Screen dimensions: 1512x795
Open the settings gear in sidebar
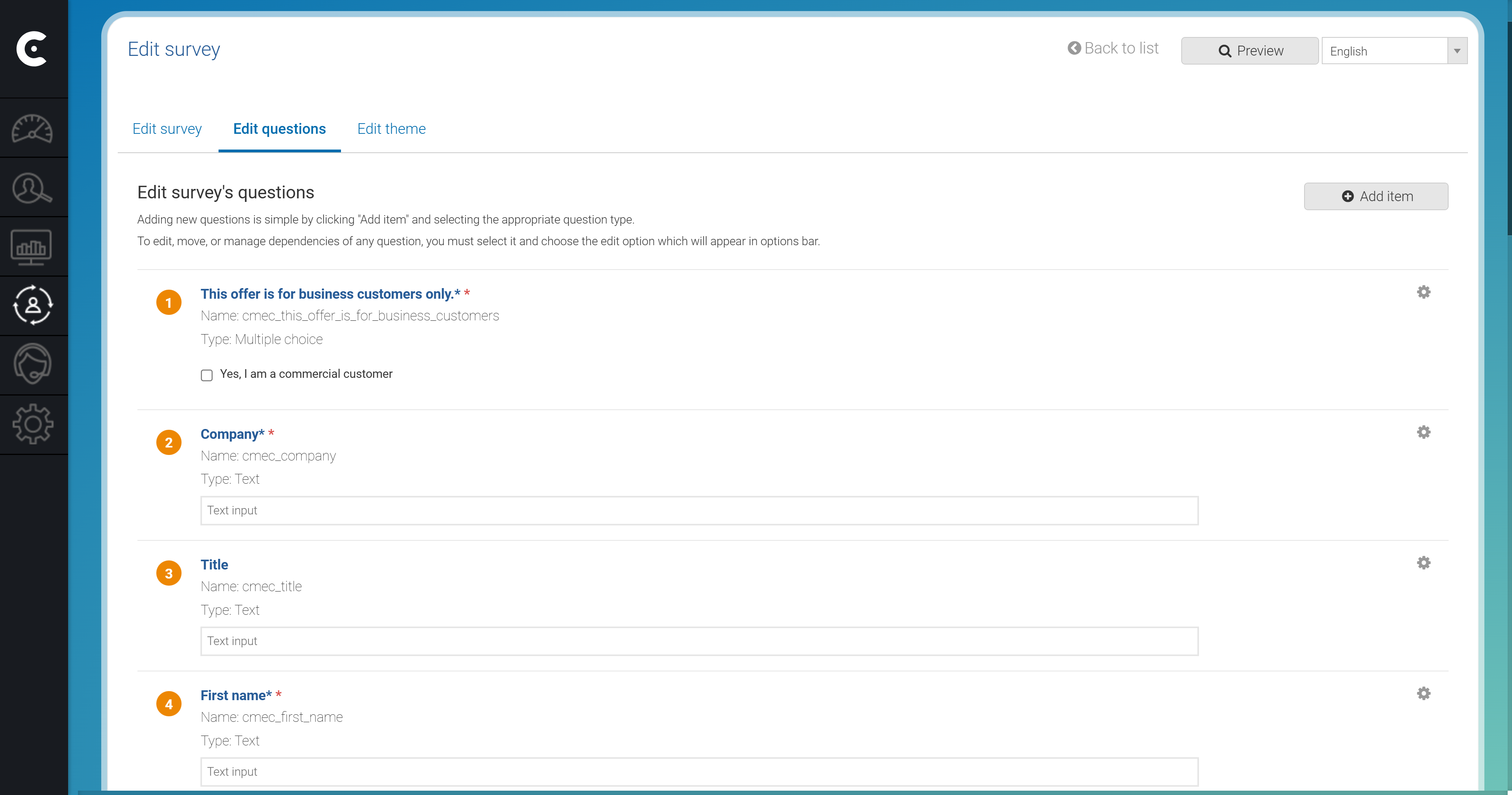click(x=33, y=423)
